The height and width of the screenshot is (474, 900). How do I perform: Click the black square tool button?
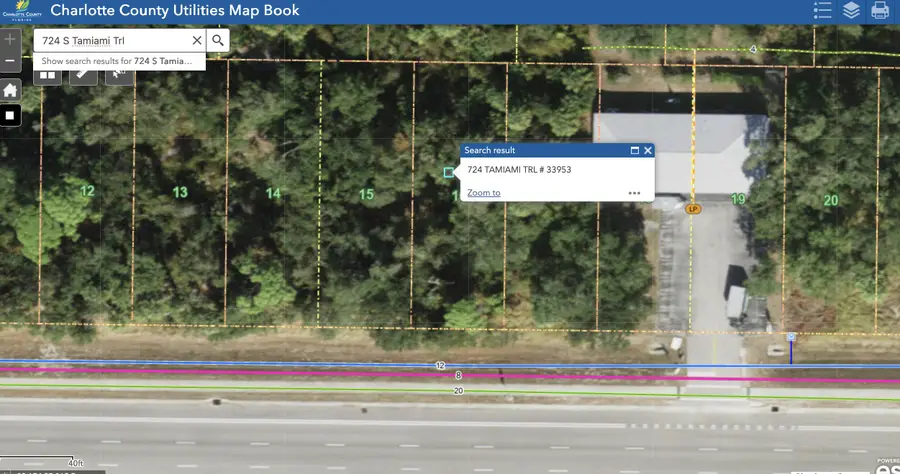click(x=10, y=115)
